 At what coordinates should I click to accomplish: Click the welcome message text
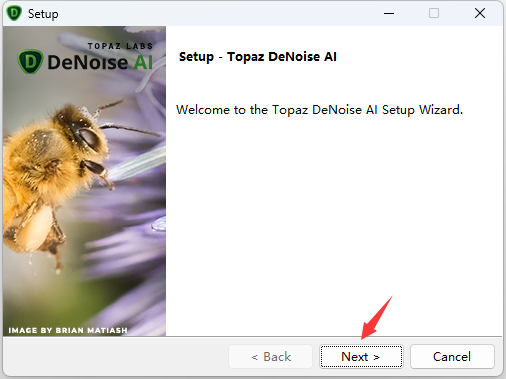tap(319, 110)
